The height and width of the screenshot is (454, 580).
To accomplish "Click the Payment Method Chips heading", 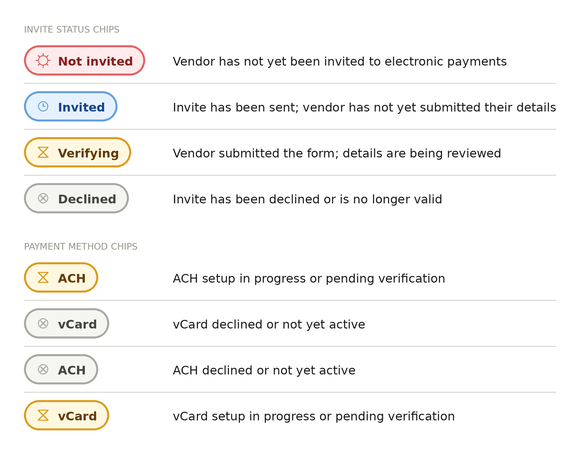I will point(81,246).
